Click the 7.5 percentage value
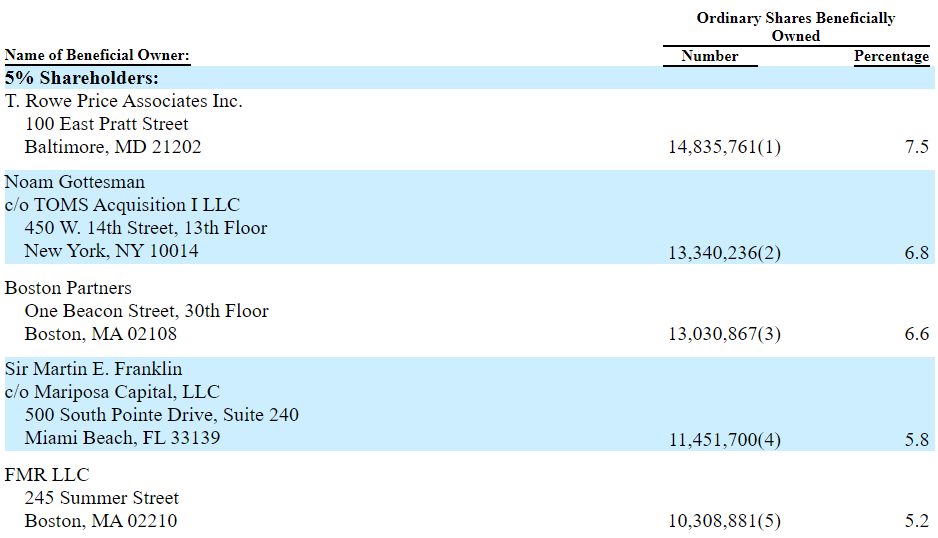The width and height of the screenshot is (938, 538). (916, 147)
